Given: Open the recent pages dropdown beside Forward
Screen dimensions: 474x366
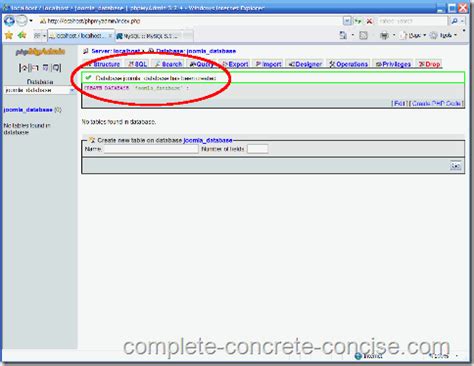Looking at the screenshot, I should point(31,21).
